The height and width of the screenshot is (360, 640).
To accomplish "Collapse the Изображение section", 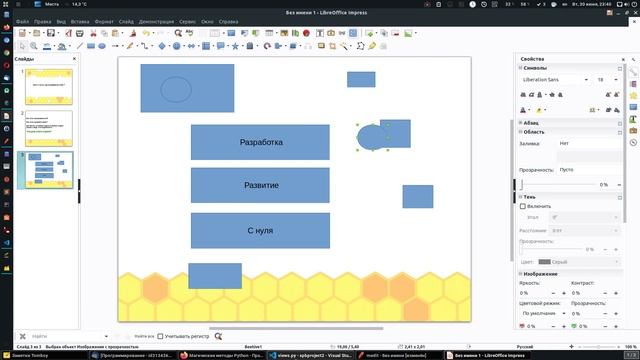I will pyautogui.click(x=520, y=274).
